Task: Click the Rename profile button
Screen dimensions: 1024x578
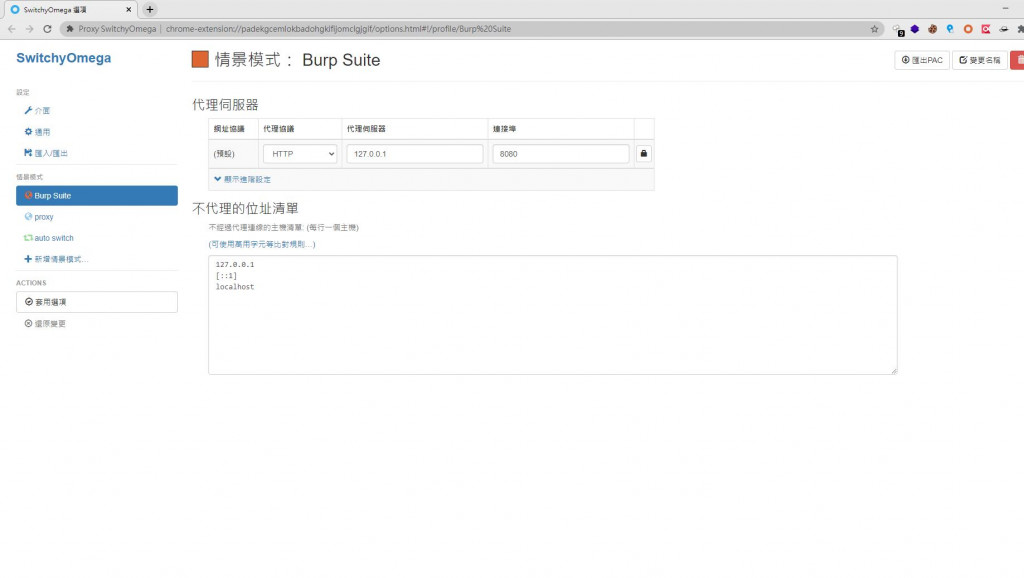Action: [980, 60]
